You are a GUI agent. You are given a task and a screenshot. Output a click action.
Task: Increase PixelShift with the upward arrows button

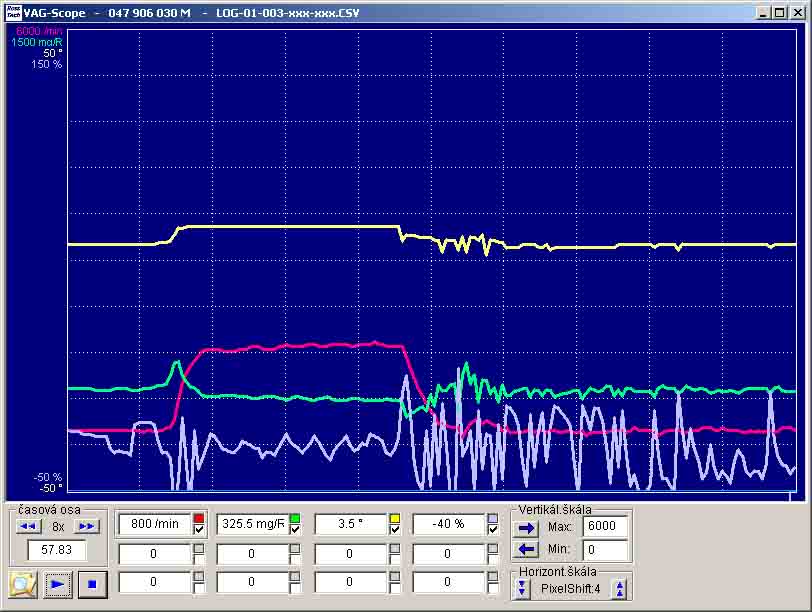pyautogui.click(x=619, y=589)
